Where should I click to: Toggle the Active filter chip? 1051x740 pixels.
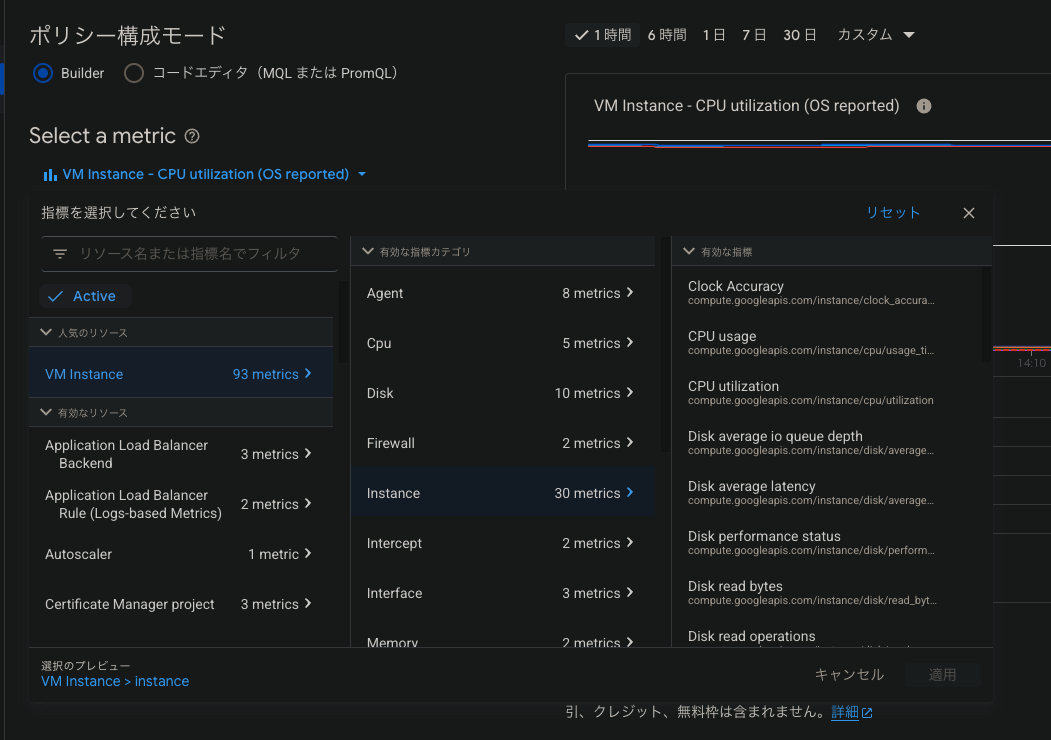click(x=85, y=296)
